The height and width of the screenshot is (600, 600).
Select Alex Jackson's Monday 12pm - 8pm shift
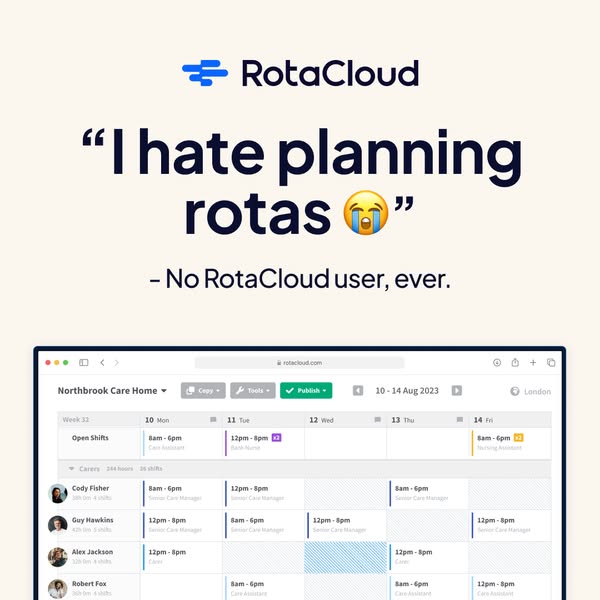point(181,557)
